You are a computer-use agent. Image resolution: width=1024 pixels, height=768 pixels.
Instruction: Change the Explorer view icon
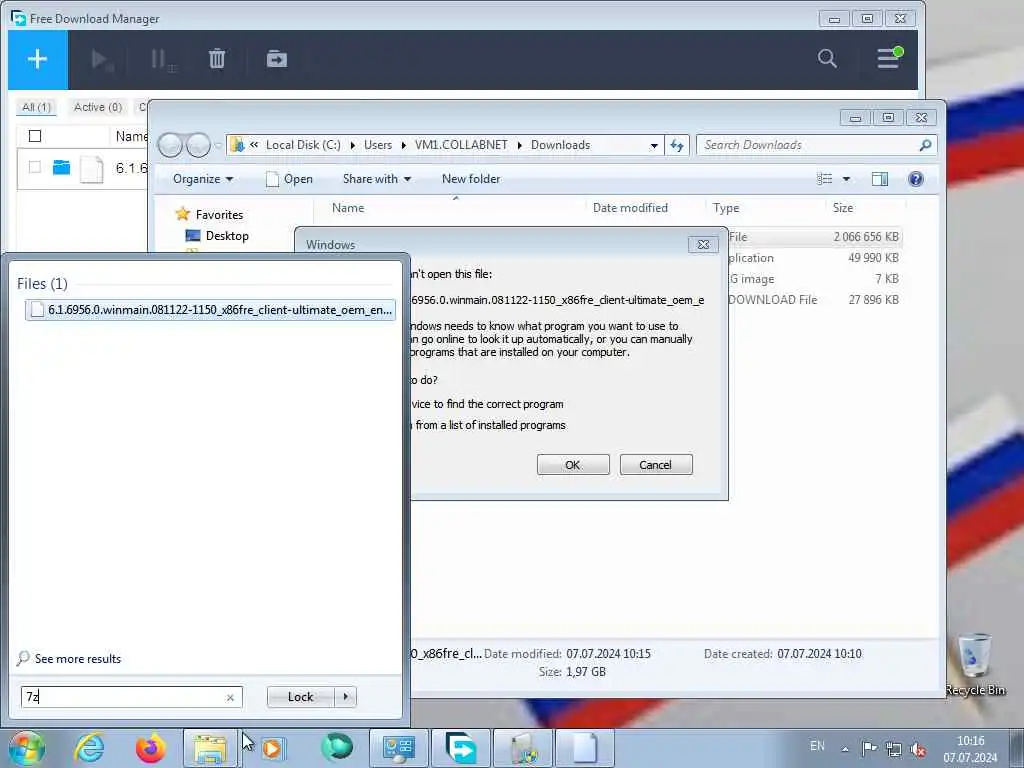coord(825,179)
